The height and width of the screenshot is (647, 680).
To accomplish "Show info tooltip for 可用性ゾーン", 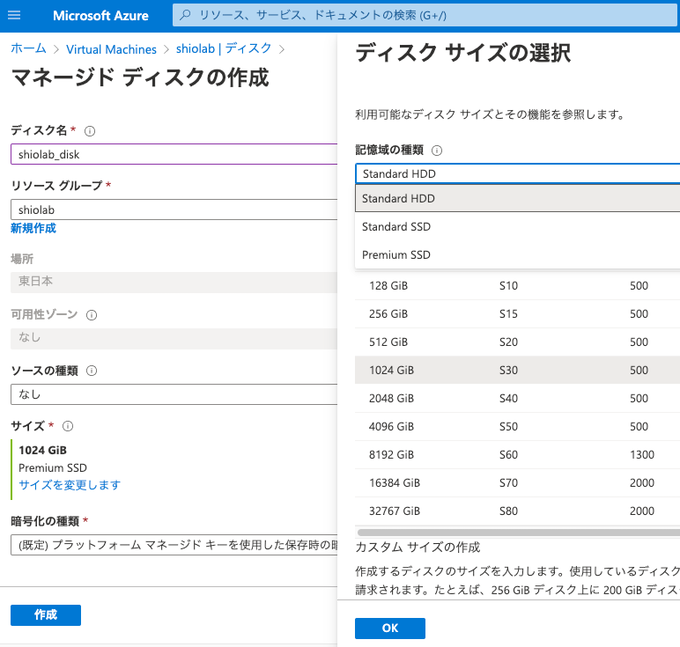I will [92, 315].
